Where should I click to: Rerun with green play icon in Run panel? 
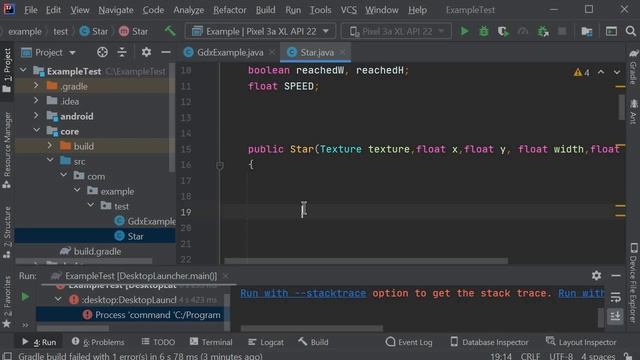[25, 296]
